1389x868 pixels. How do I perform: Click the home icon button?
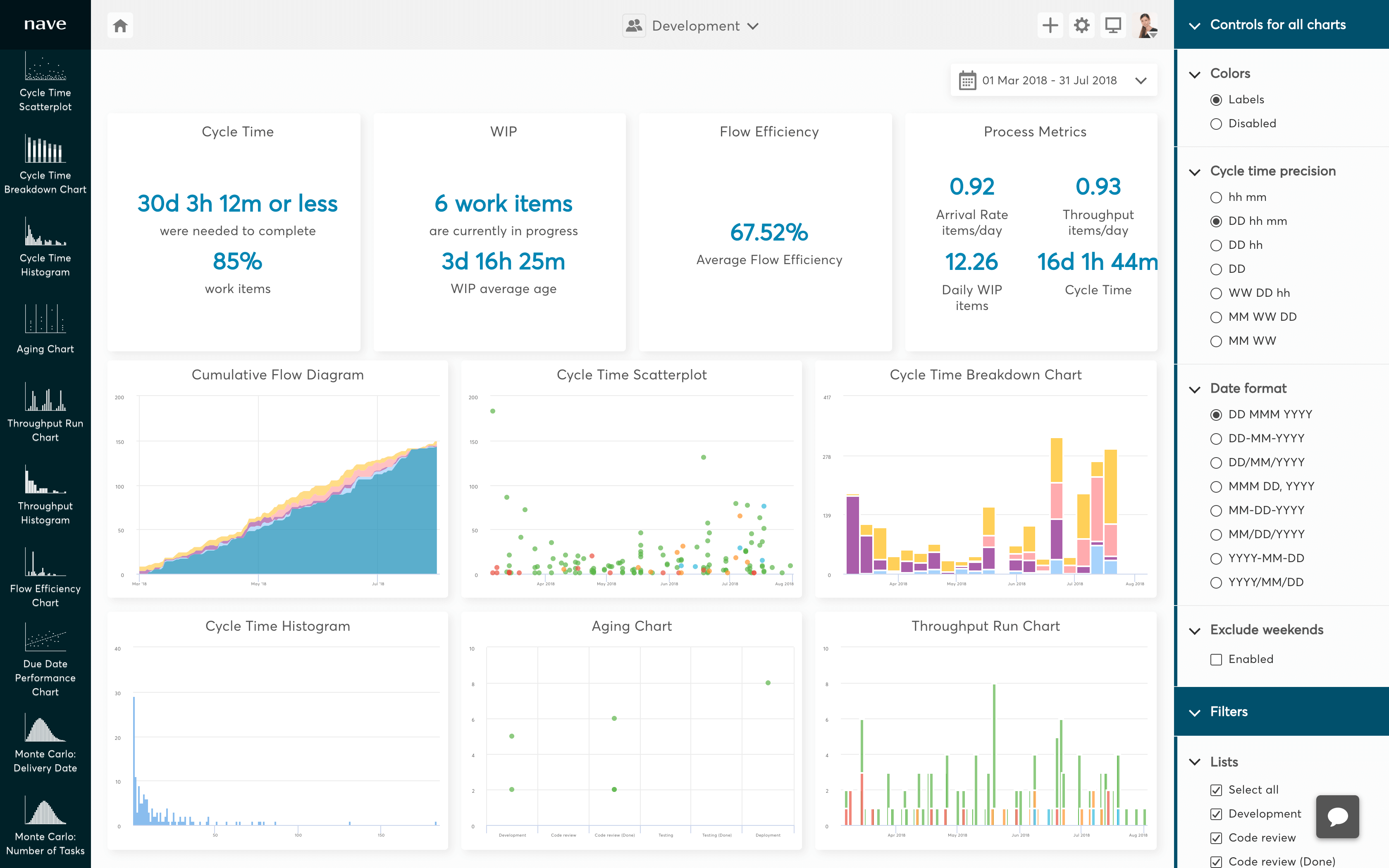[x=120, y=26]
